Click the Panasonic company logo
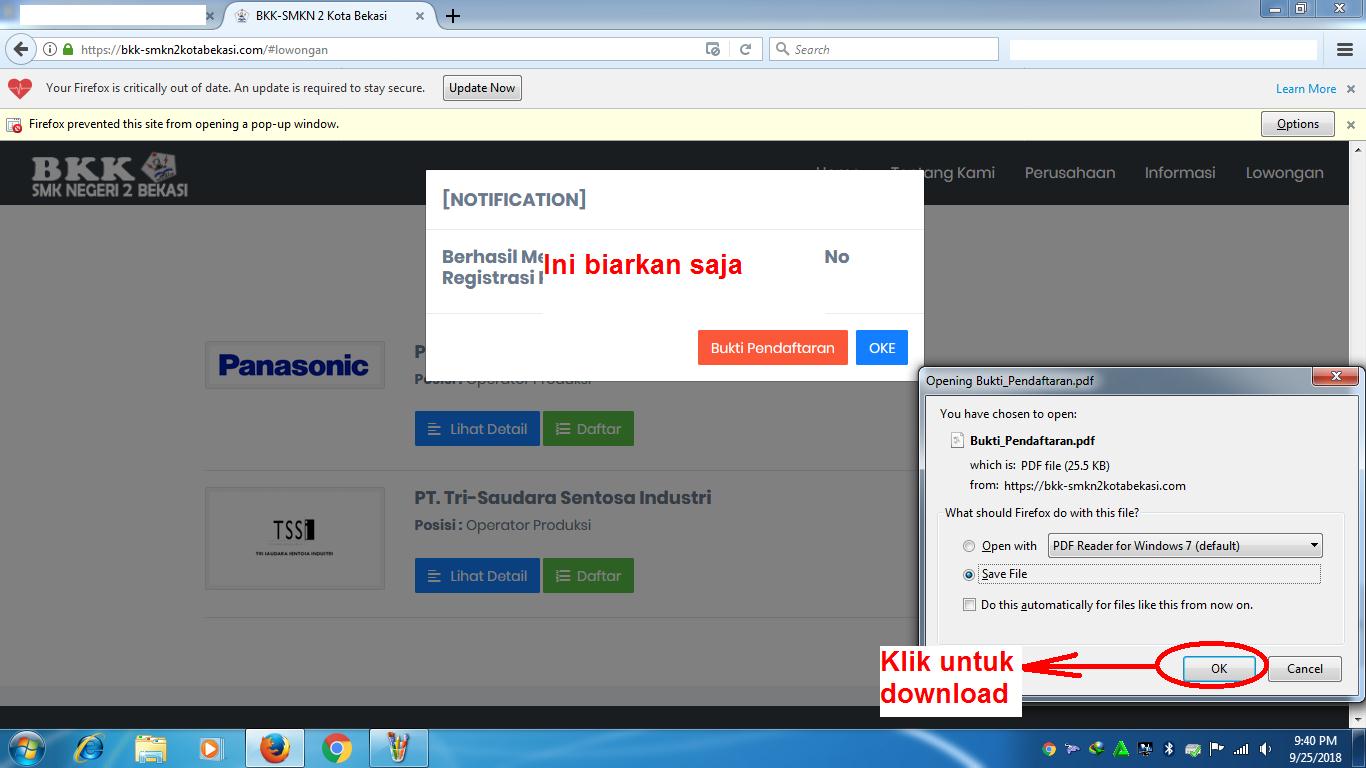This screenshot has width=1366, height=768. pos(295,365)
